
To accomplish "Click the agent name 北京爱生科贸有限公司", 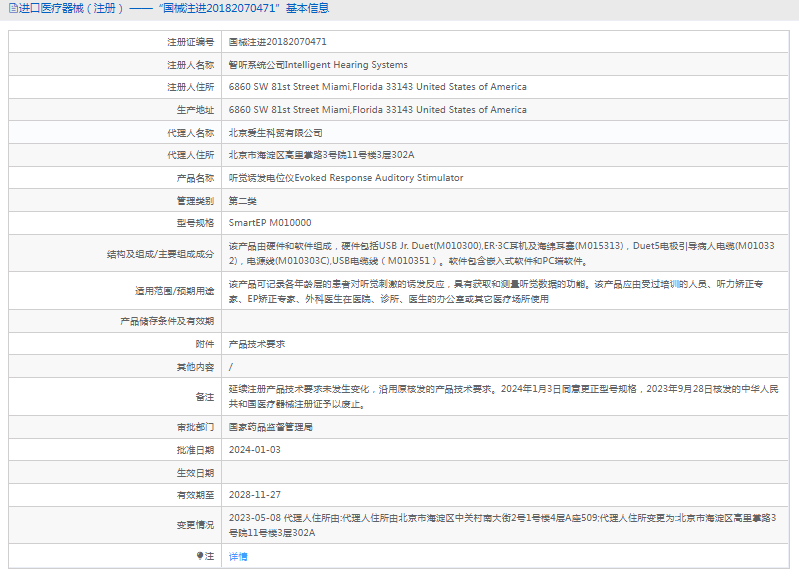I will tap(276, 132).
